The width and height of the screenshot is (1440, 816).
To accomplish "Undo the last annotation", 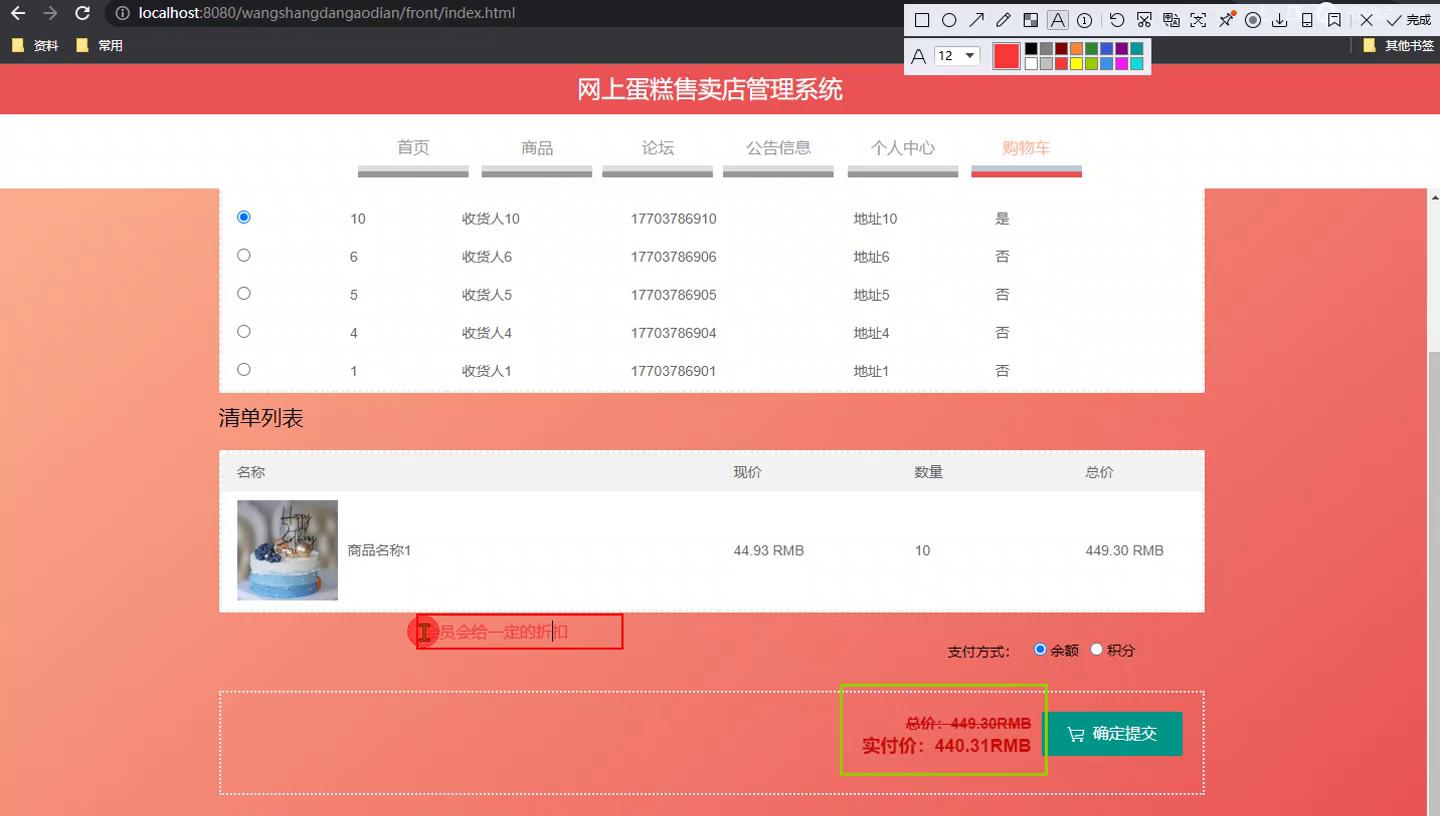I will point(1117,20).
